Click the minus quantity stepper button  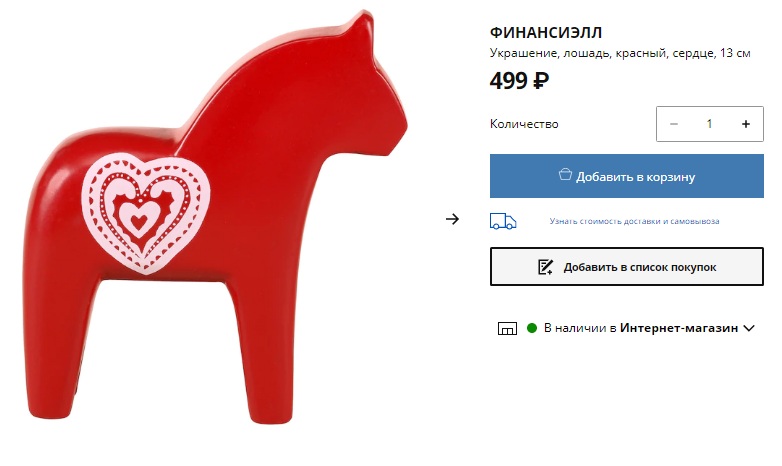[x=674, y=124]
